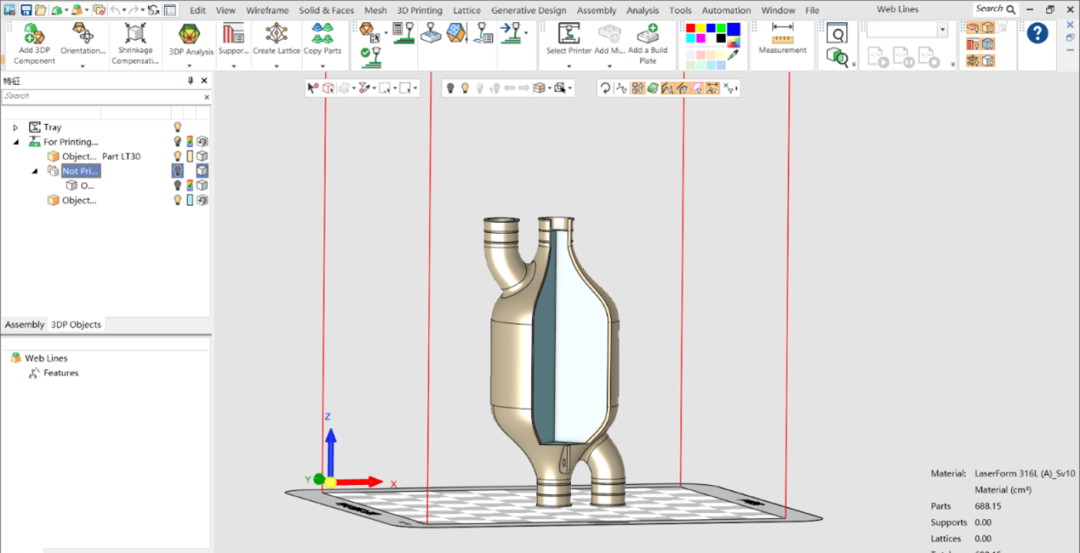Collapse the For Printing tree node
The width and height of the screenshot is (1080, 553).
tap(15, 142)
